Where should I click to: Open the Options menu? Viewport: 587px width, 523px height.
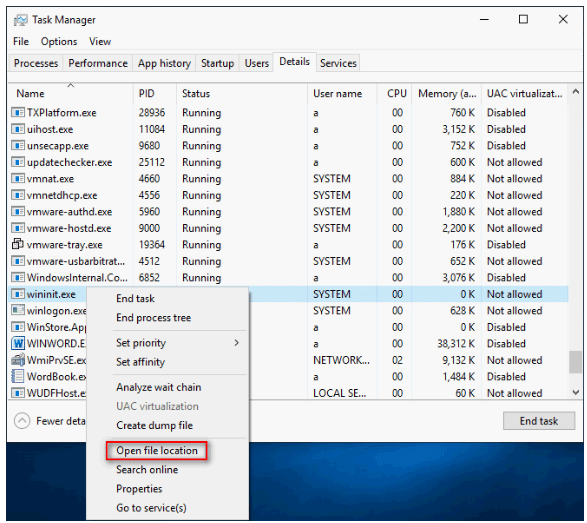click(59, 41)
